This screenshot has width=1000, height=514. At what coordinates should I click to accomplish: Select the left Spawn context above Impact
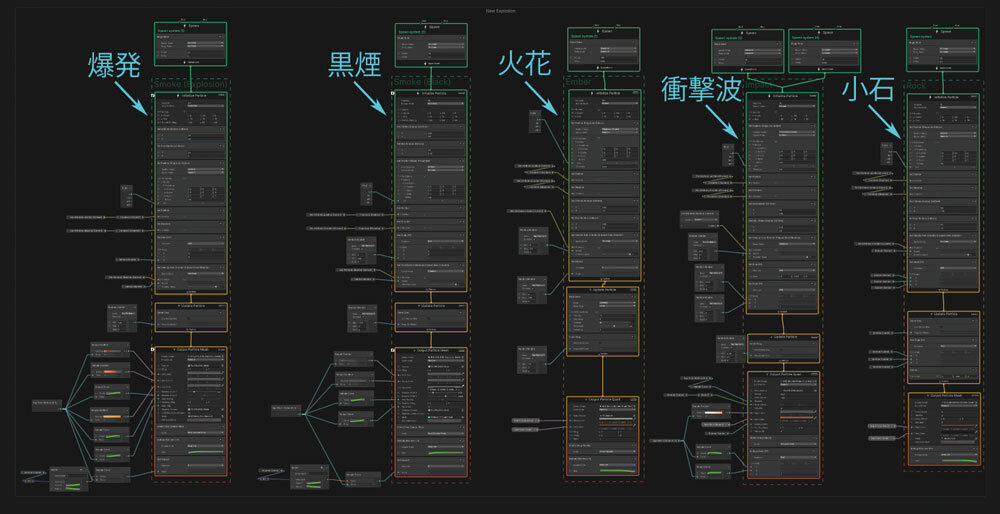click(748, 32)
